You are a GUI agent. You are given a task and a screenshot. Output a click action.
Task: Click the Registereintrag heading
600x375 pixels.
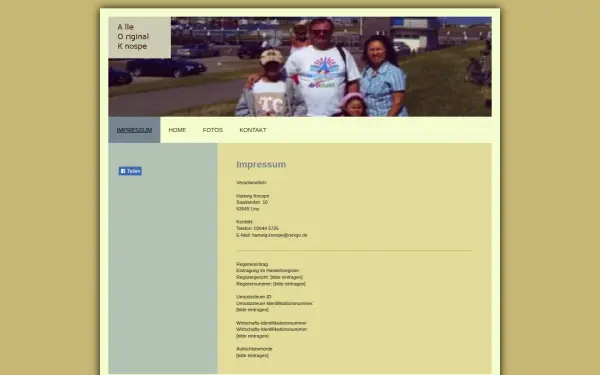coord(252,264)
